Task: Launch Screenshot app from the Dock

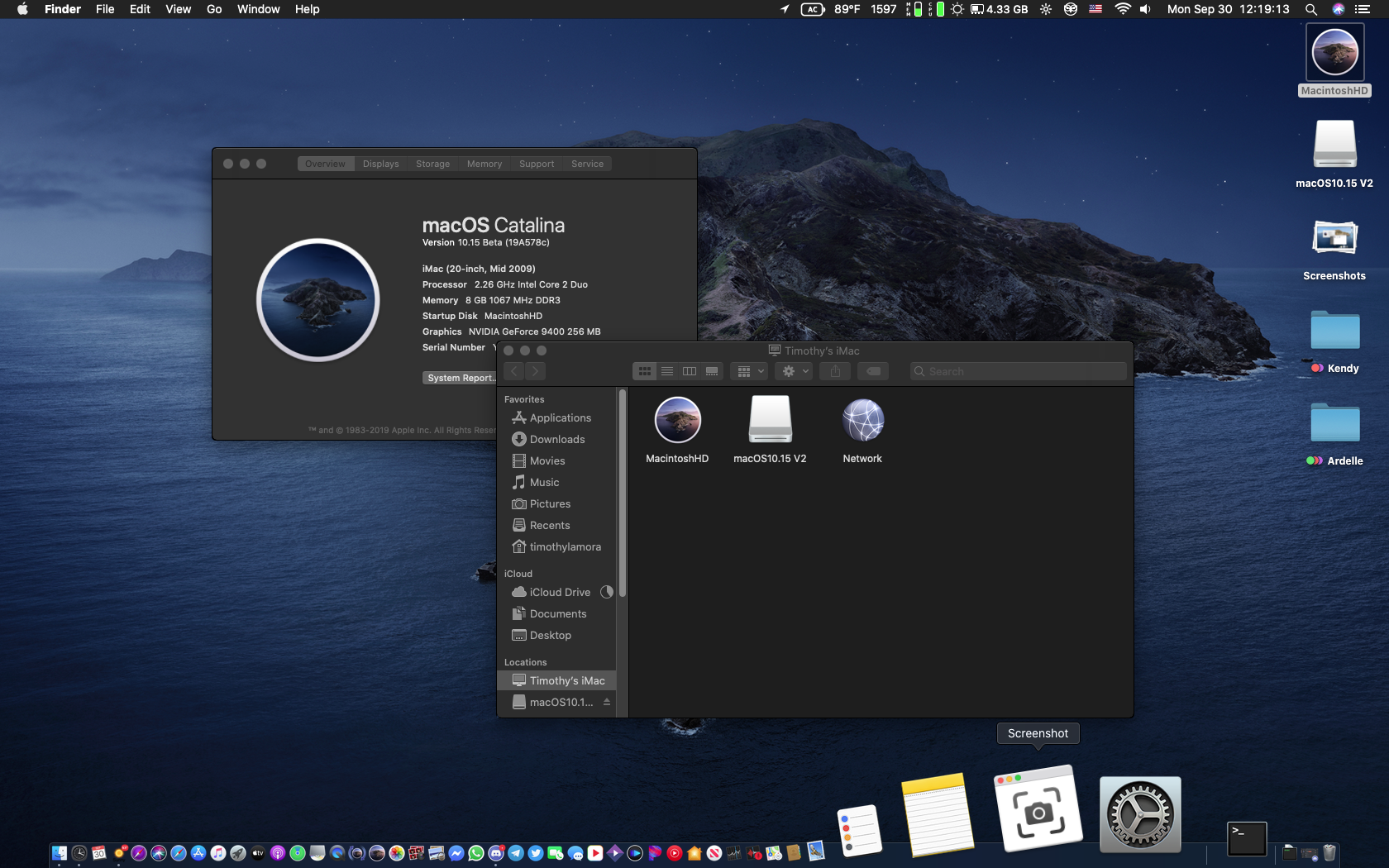Action: (x=1038, y=810)
